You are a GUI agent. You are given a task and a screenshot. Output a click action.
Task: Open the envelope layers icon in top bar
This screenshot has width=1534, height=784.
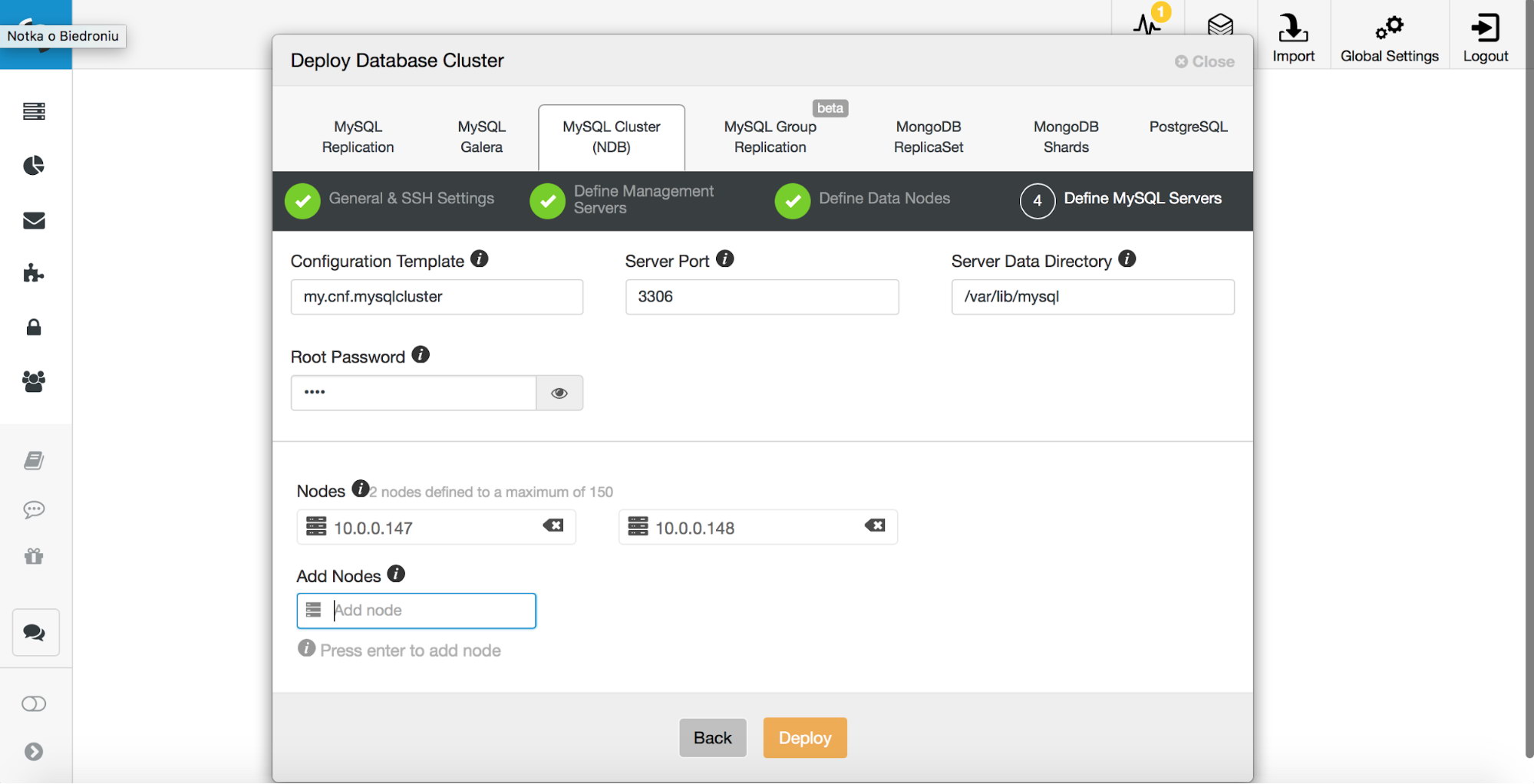point(1220,25)
